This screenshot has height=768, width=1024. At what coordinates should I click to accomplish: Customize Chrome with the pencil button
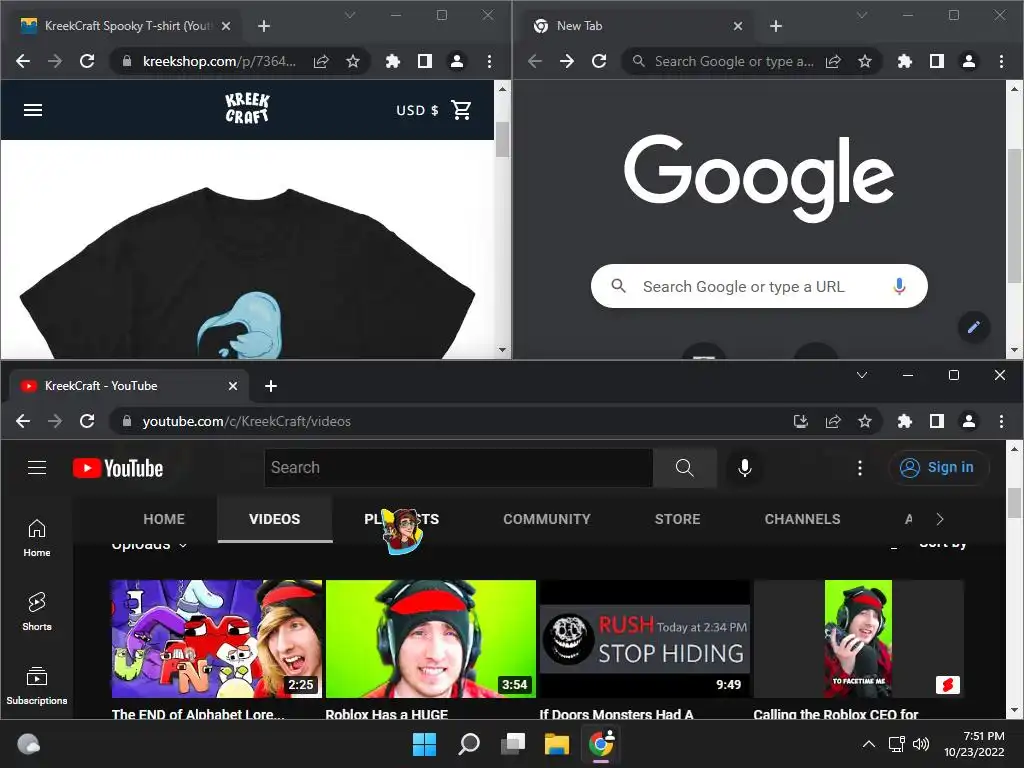tap(974, 327)
